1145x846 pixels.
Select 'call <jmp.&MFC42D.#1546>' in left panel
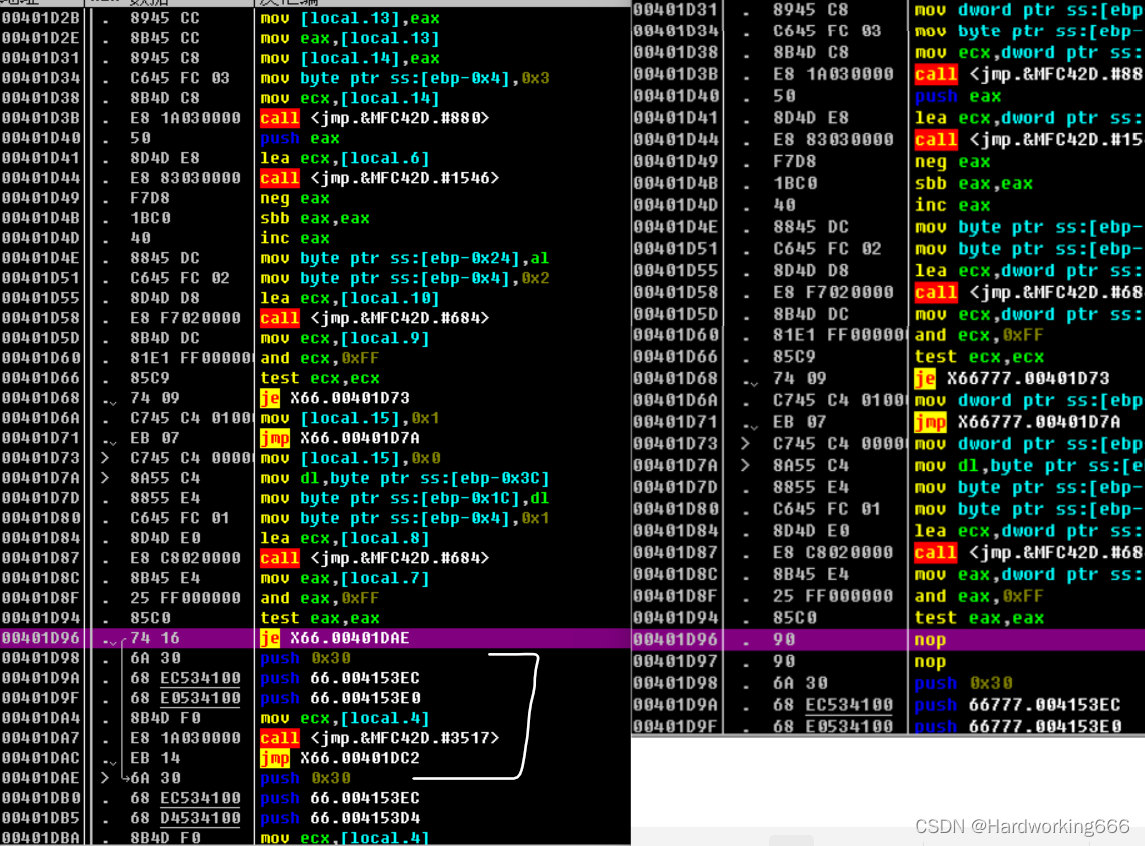[x=380, y=178]
